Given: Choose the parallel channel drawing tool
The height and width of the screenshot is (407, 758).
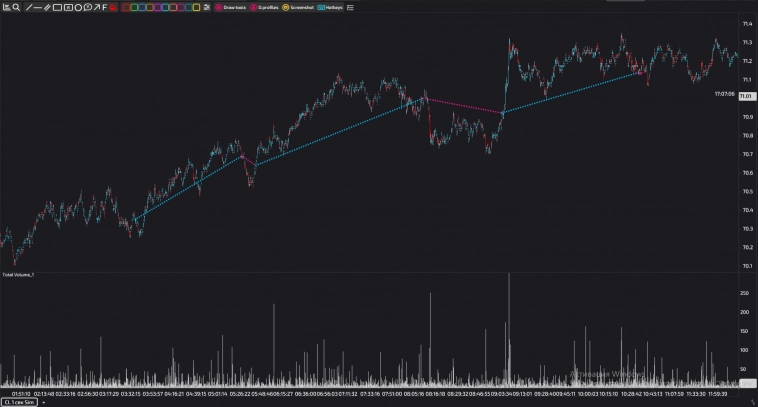Looking at the screenshot, I should coord(47,7).
